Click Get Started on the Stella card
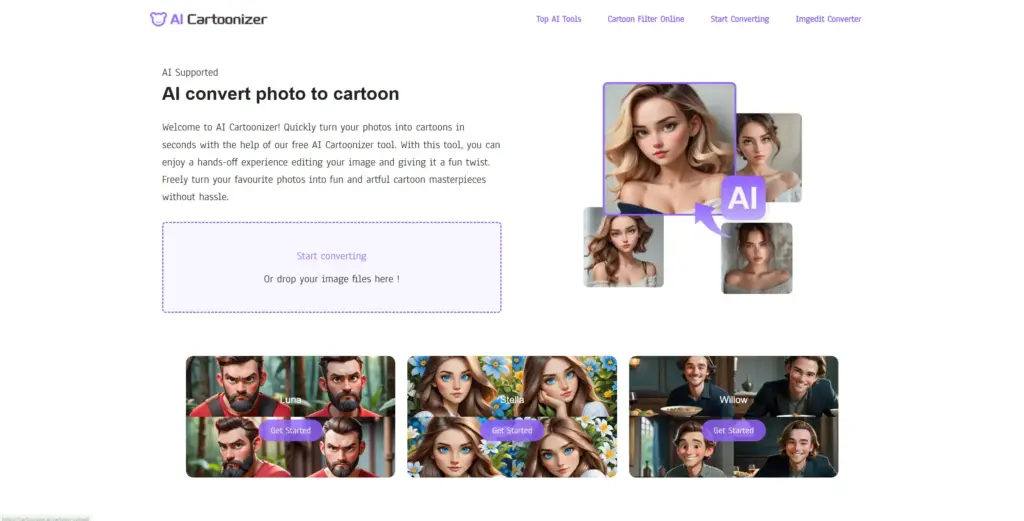 512,430
